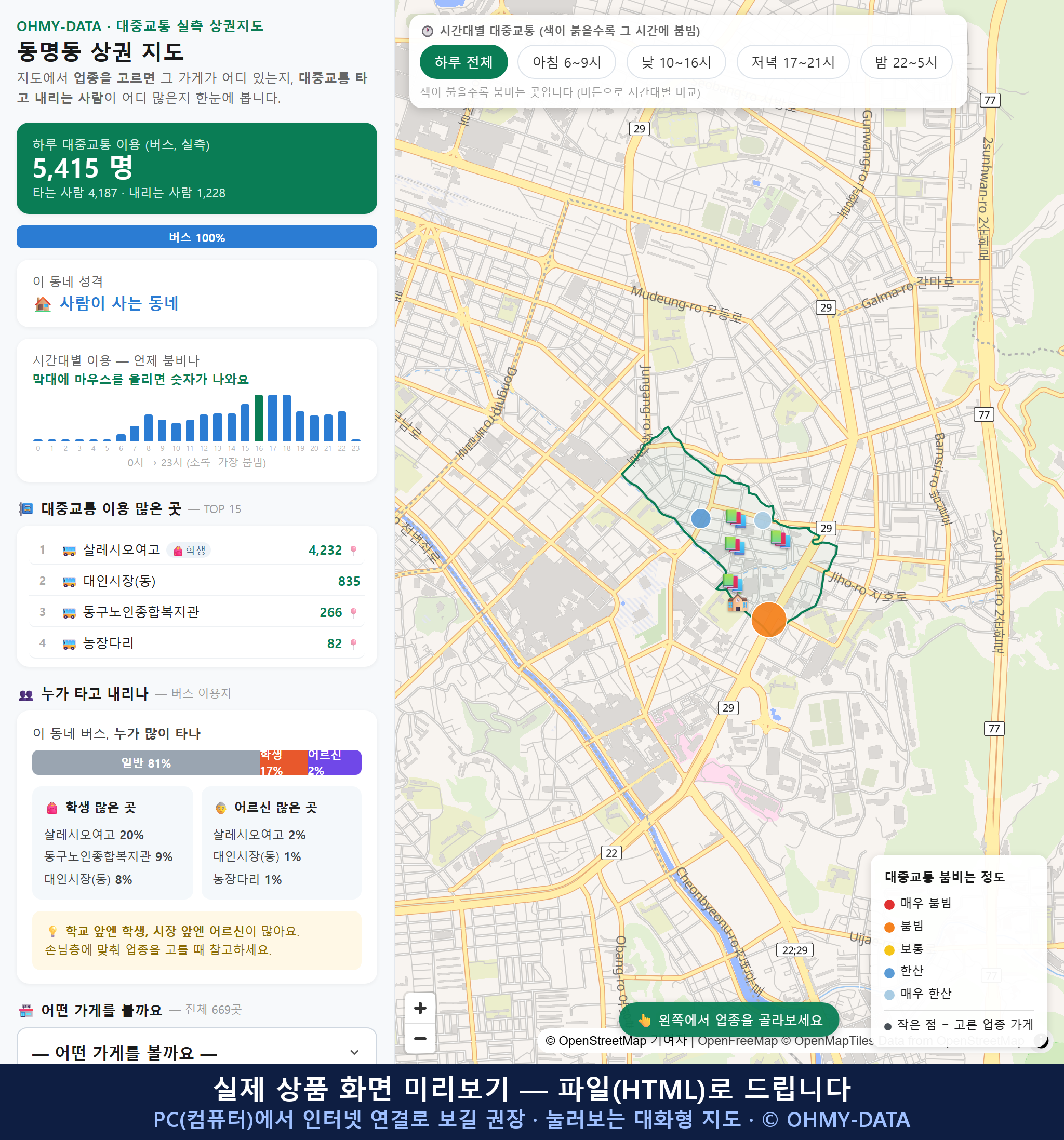Click map pin icon in 농장다리 row
This screenshot has height=1140, width=1064.
[353, 643]
